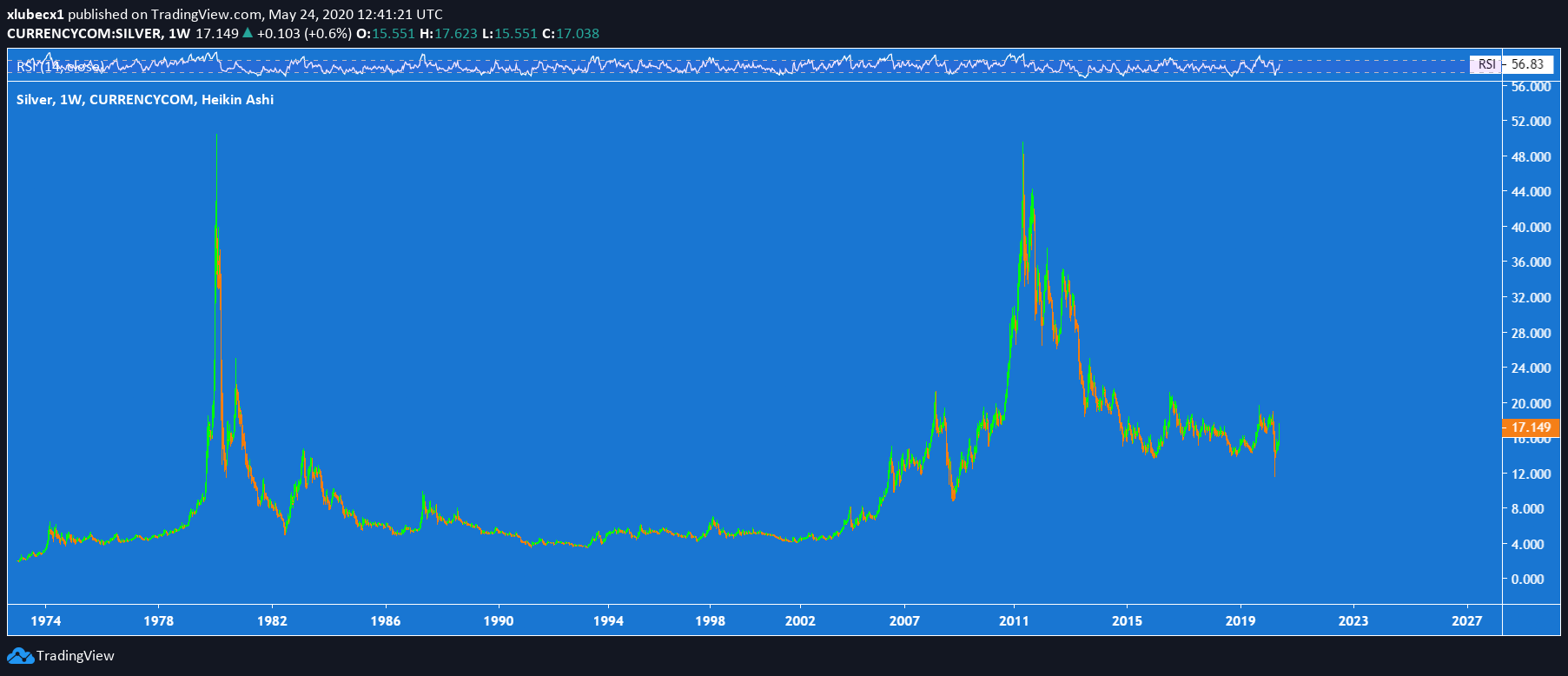The height and width of the screenshot is (676, 1568).
Task: Click the 48.000 price axis label
Action: pos(1531,156)
